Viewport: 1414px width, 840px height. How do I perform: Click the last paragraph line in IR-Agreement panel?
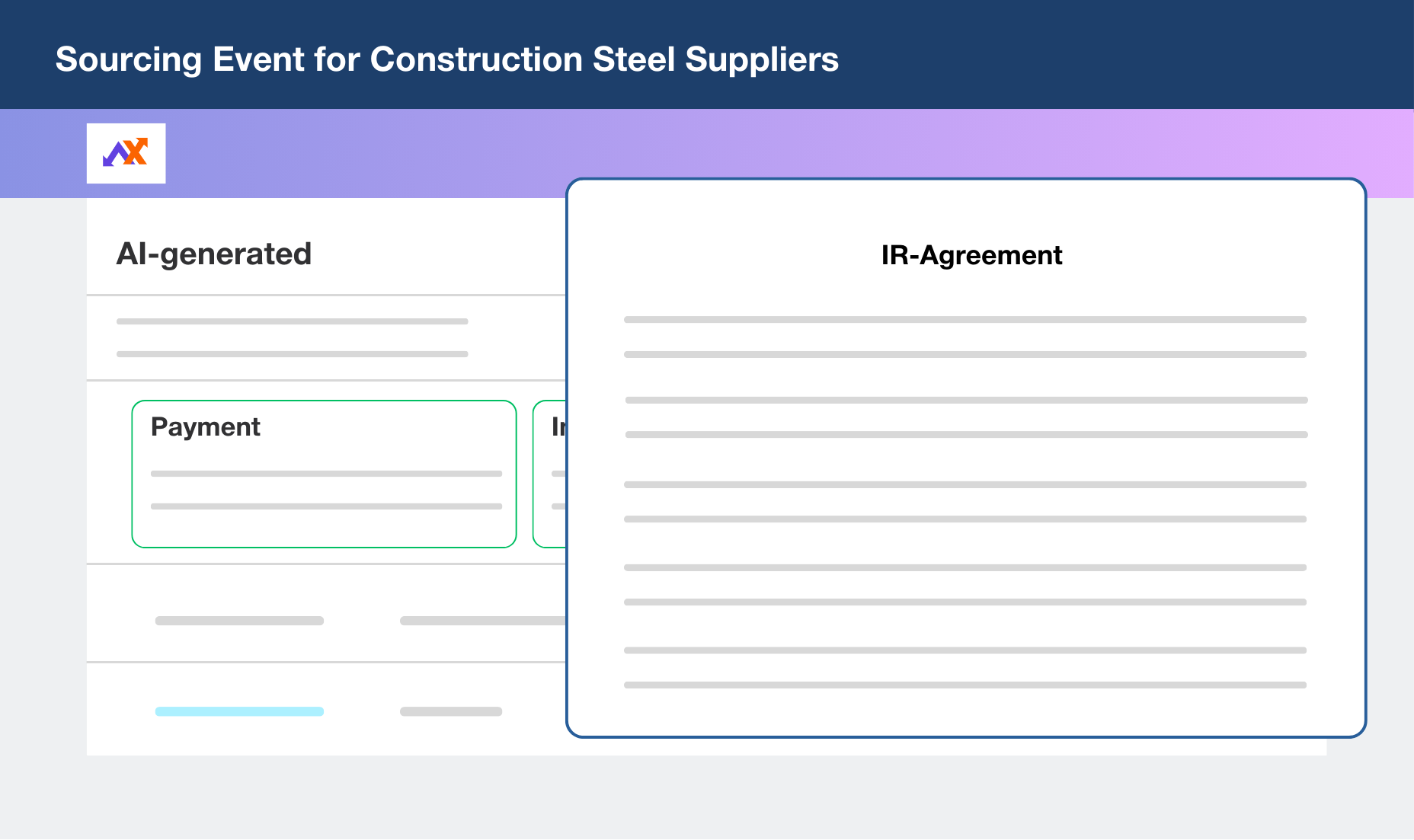965,685
